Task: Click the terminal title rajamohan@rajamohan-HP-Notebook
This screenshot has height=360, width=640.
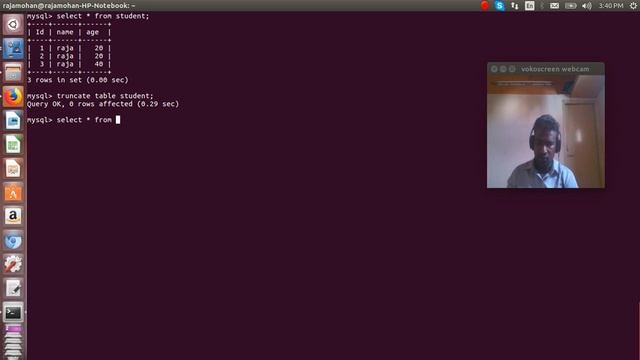Action: coord(69,6)
